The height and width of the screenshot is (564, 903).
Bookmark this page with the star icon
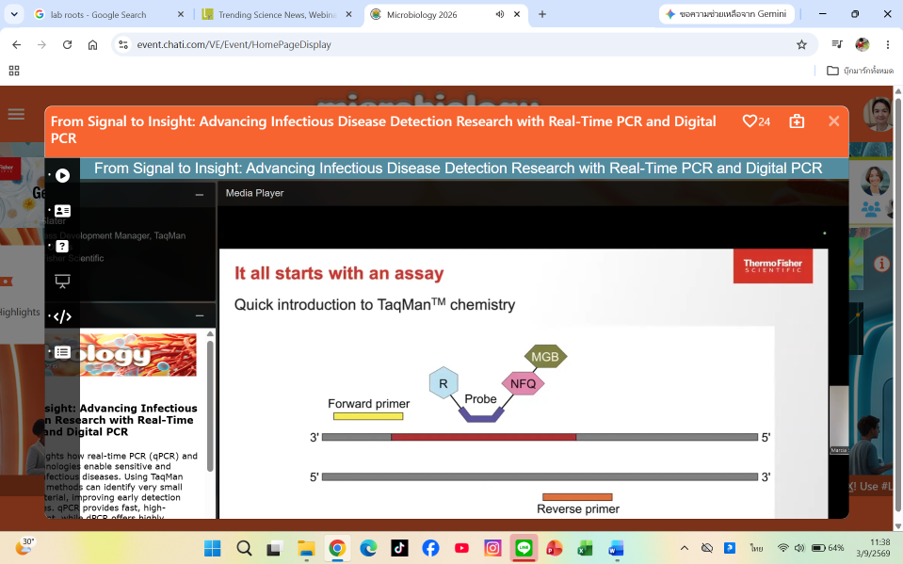801,44
